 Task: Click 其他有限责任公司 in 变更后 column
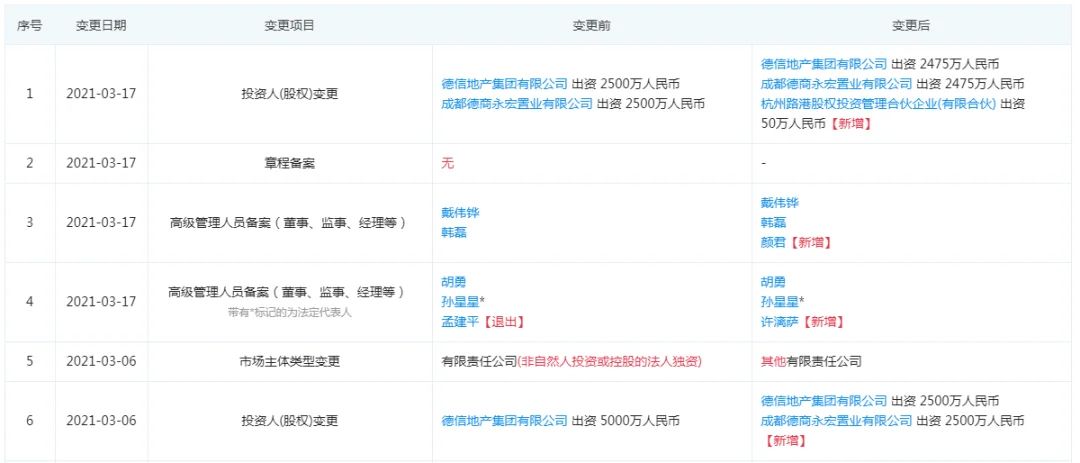click(811, 362)
